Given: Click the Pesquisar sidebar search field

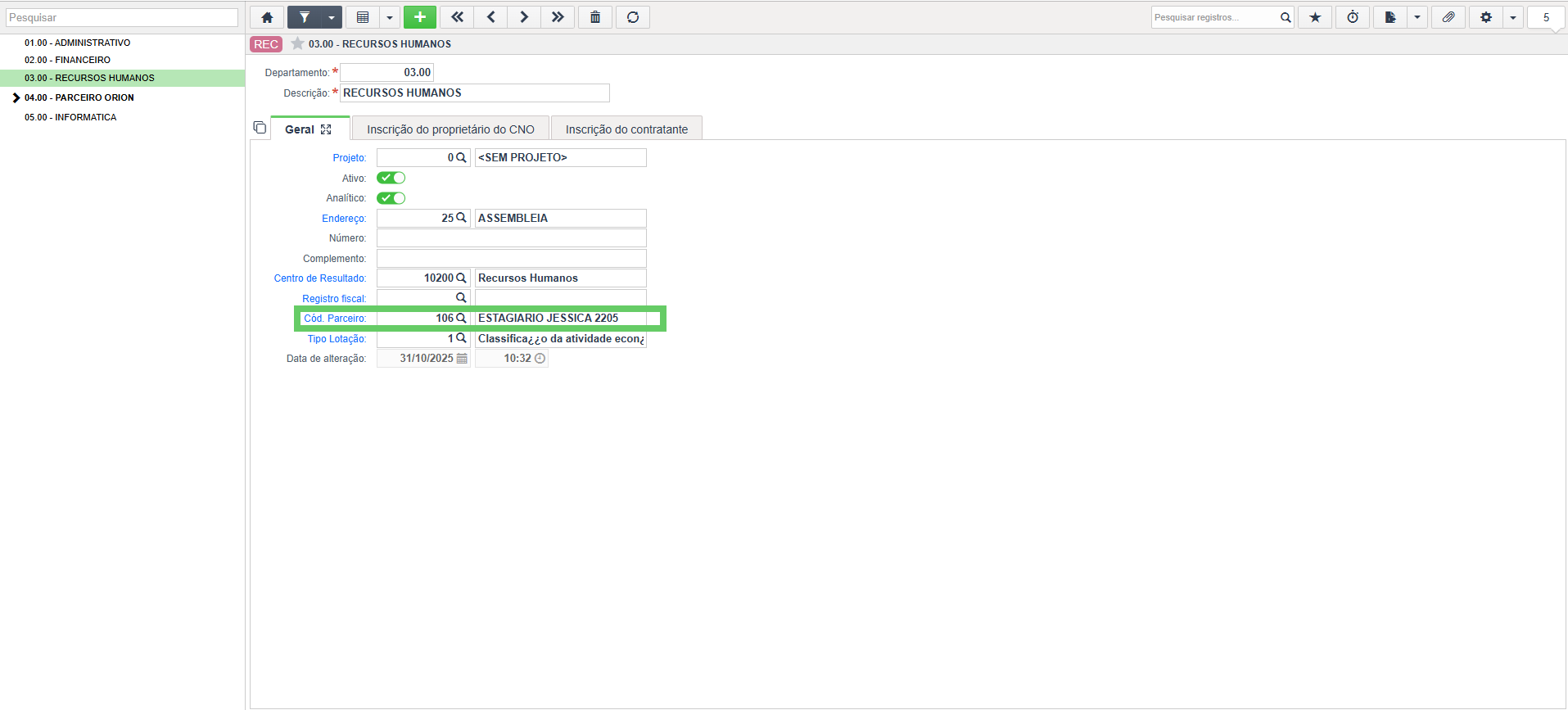Looking at the screenshot, I should 122,17.
